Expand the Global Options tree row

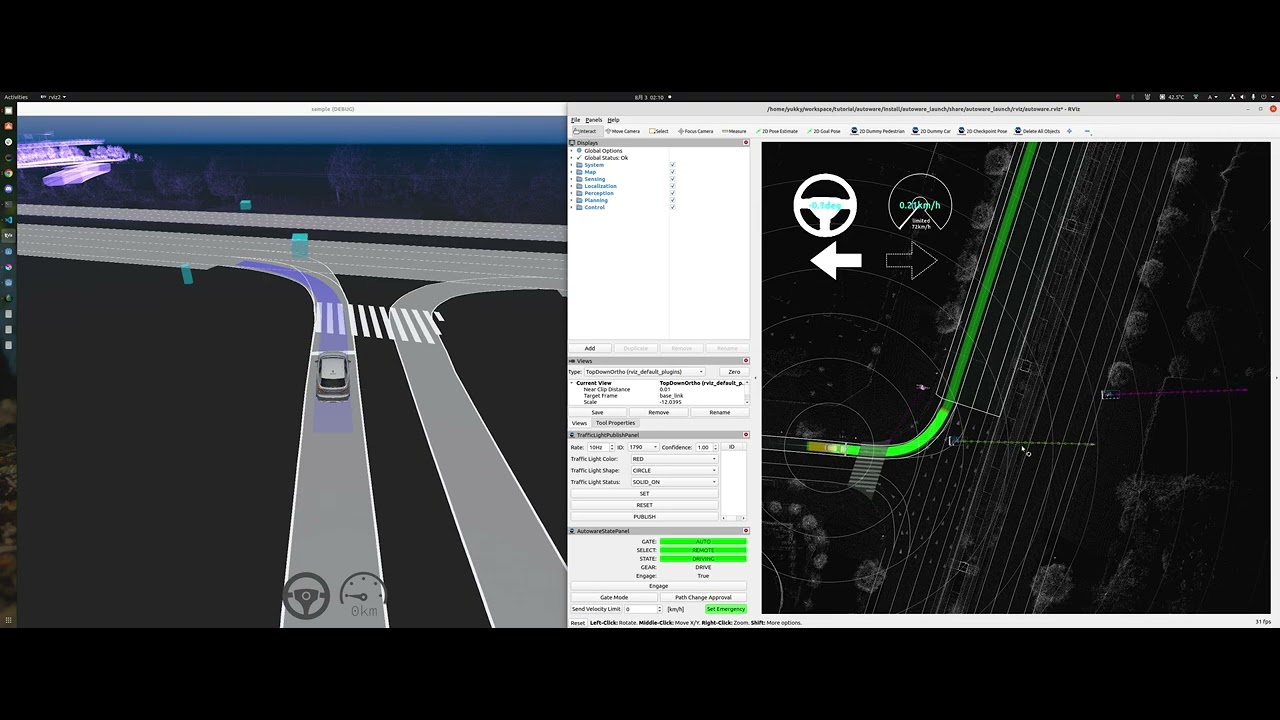(572, 151)
